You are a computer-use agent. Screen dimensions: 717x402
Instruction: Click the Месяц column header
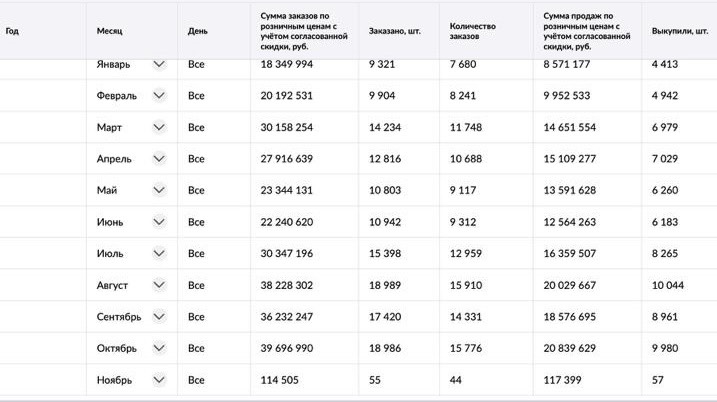pos(109,31)
